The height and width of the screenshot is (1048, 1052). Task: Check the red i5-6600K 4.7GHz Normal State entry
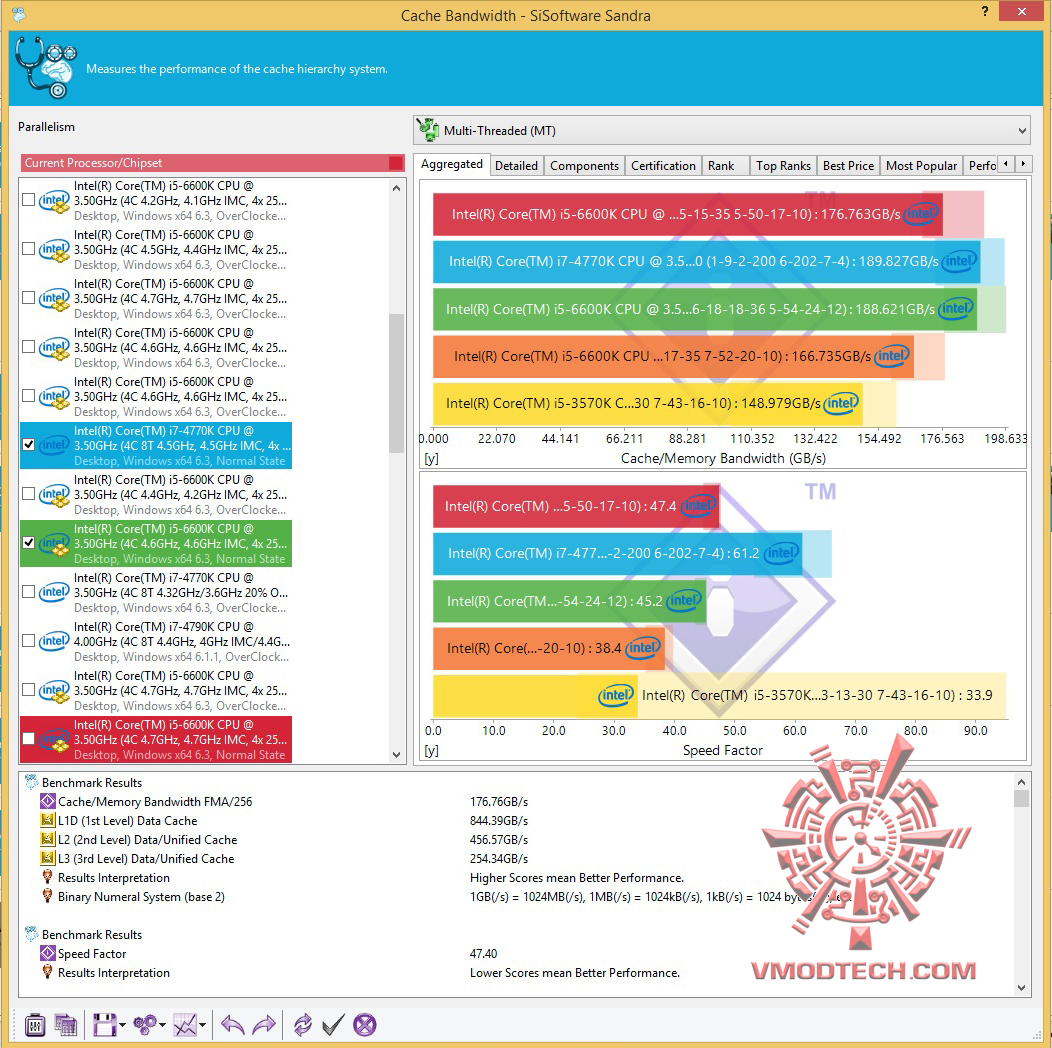click(28, 739)
